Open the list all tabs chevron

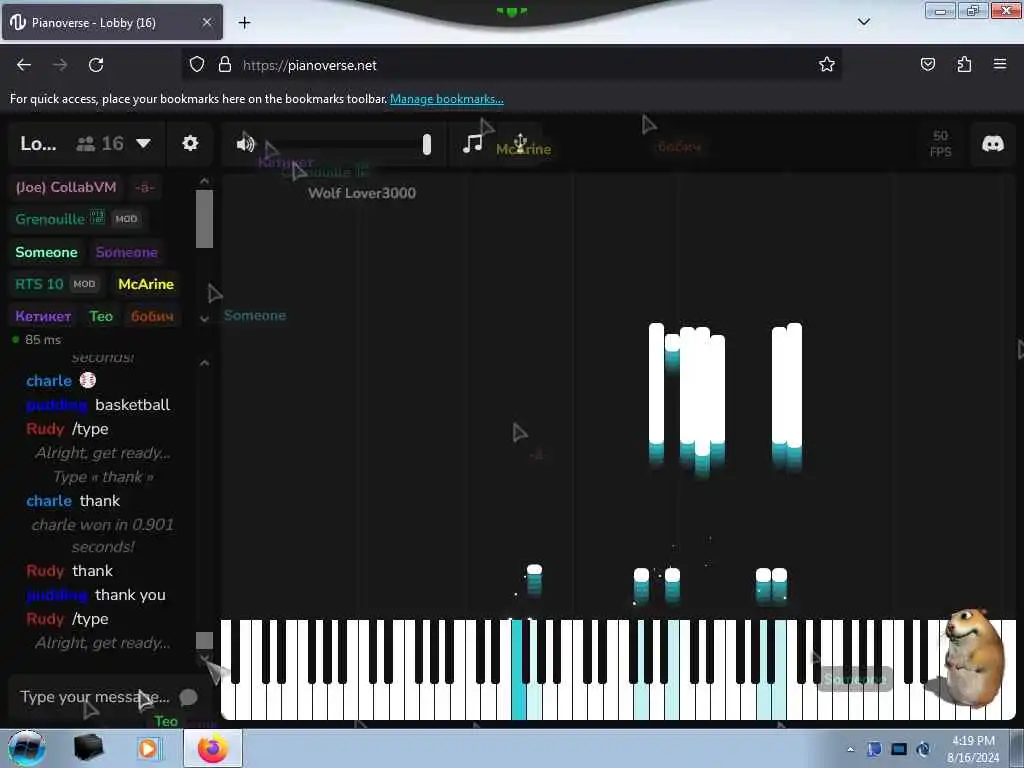[863, 22]
